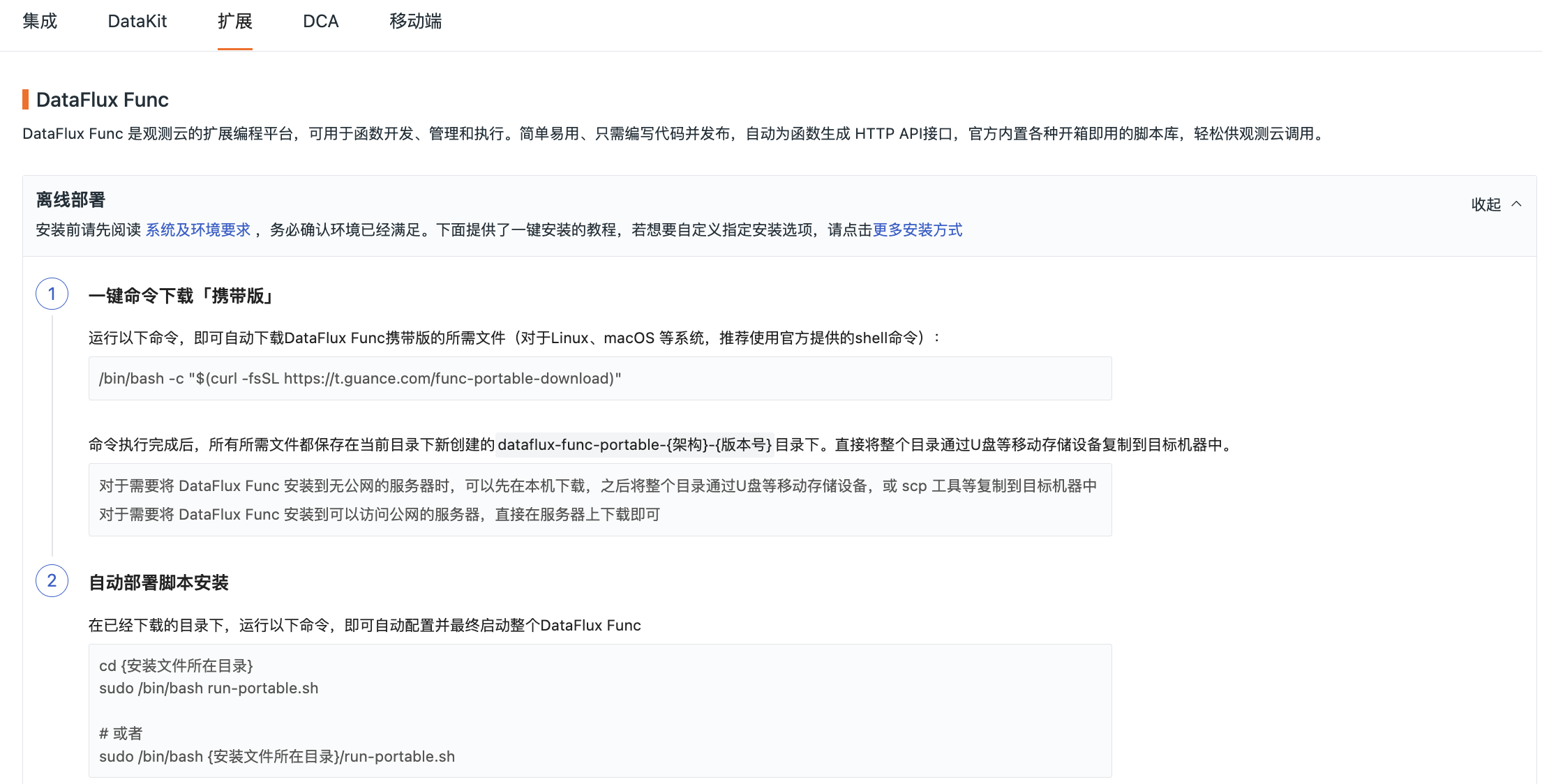Viewport: 1542px width, 784px height.
Task: Go to the 移动端 tab
Action: point(416,22)
